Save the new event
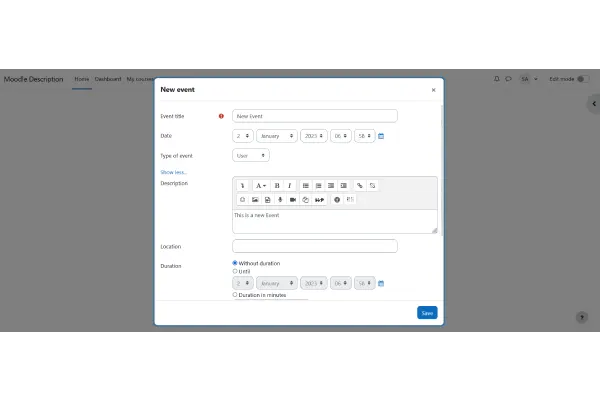This screenshot has width=600, height=400. (427, 313)
